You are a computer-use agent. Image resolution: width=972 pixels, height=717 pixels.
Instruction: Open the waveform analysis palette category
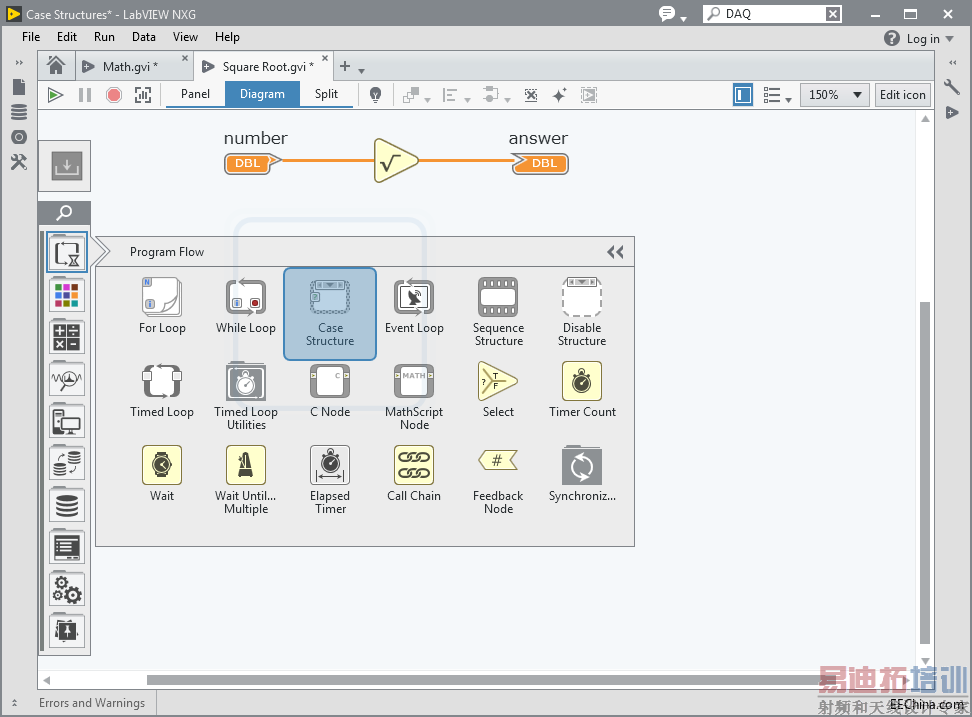coord(67,379)
